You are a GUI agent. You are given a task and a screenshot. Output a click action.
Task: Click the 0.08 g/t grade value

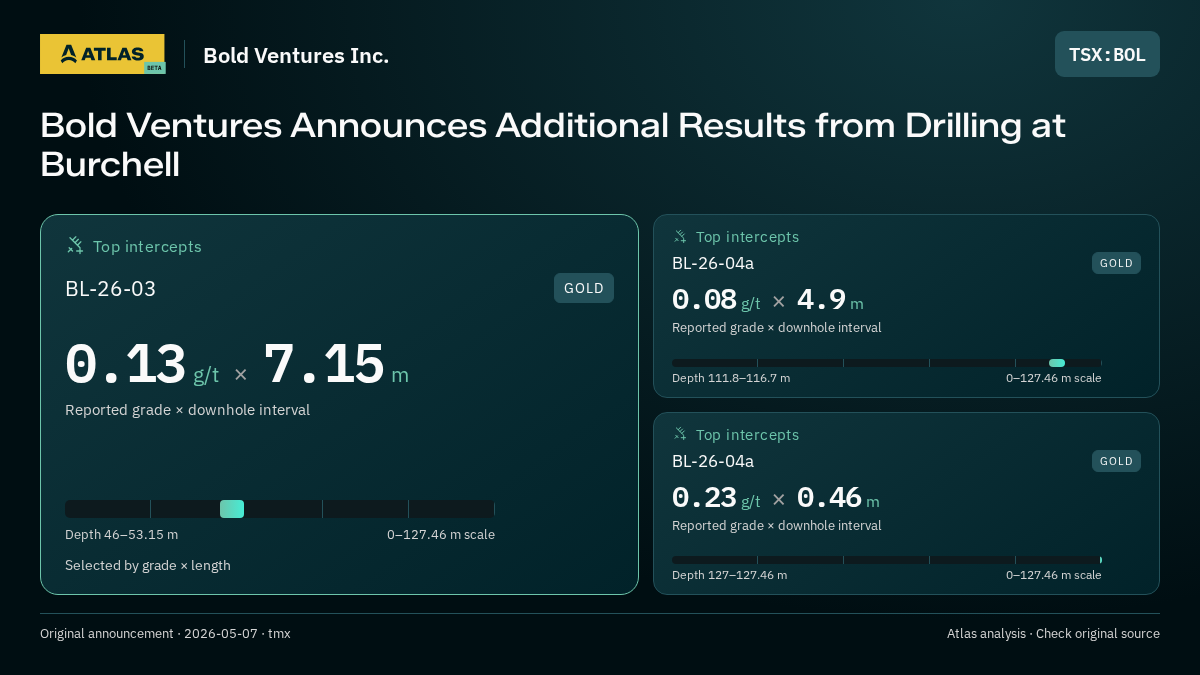pyautogui.click(x=716, y=300)
